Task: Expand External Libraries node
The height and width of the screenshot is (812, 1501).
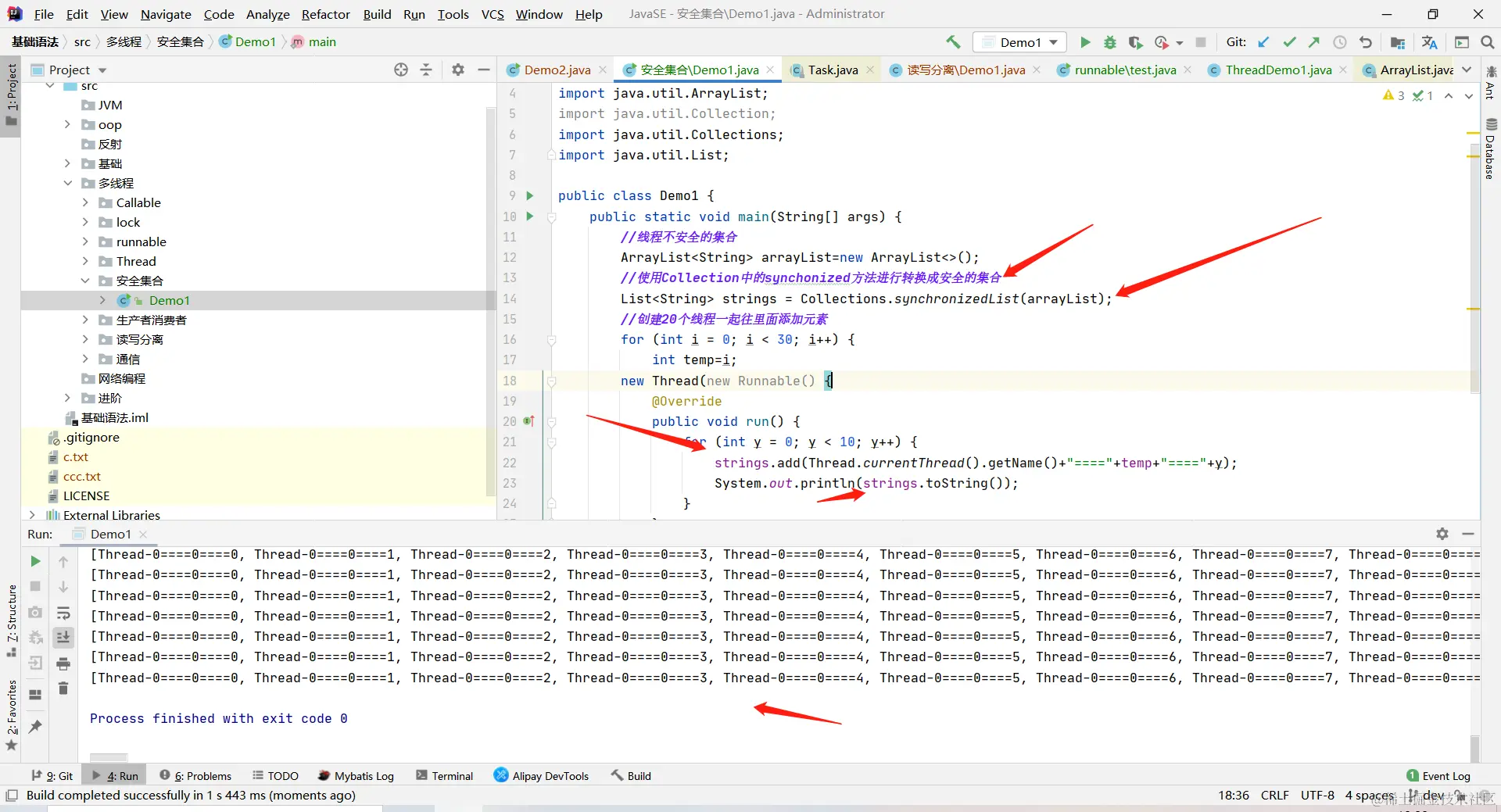Action: [32, 515]
